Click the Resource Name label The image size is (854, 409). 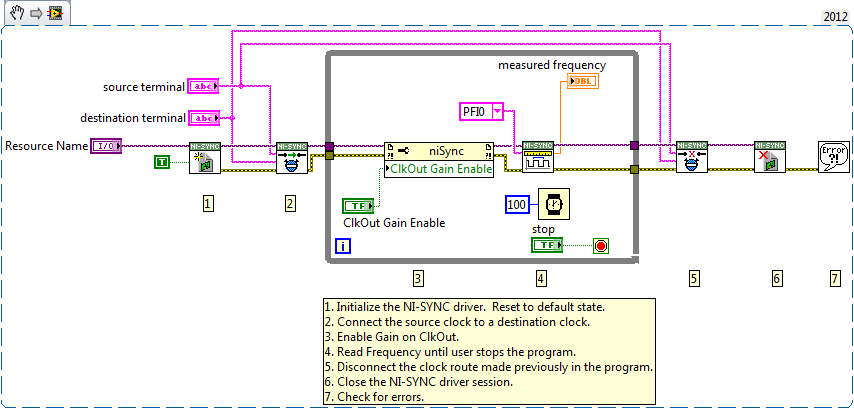[46, 146]
